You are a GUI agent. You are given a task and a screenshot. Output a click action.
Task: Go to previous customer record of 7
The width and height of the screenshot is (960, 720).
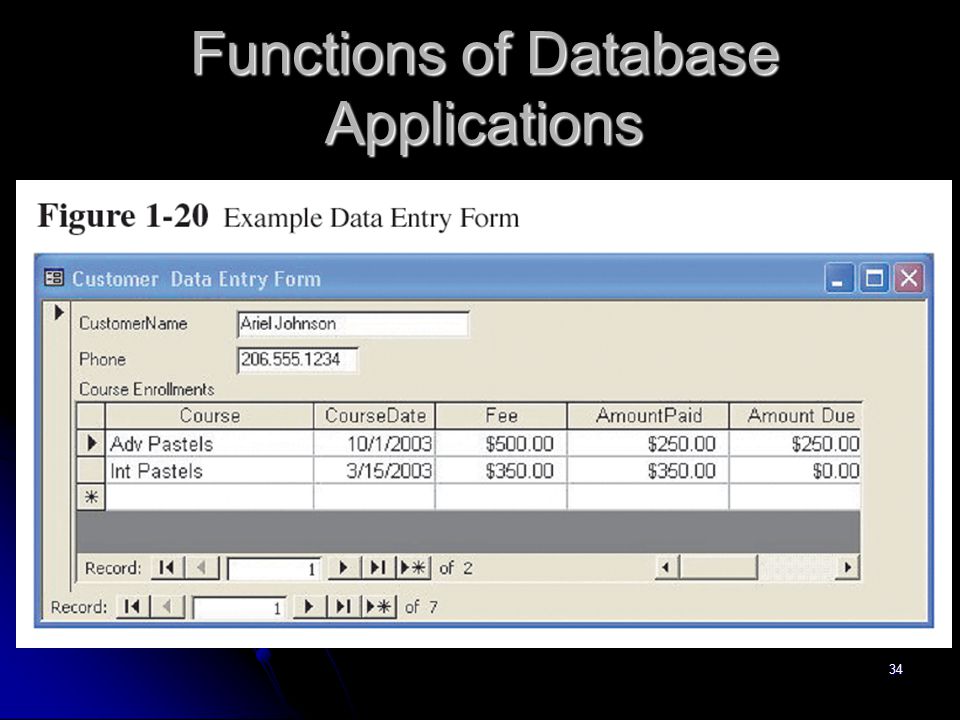tap(167, 607)
